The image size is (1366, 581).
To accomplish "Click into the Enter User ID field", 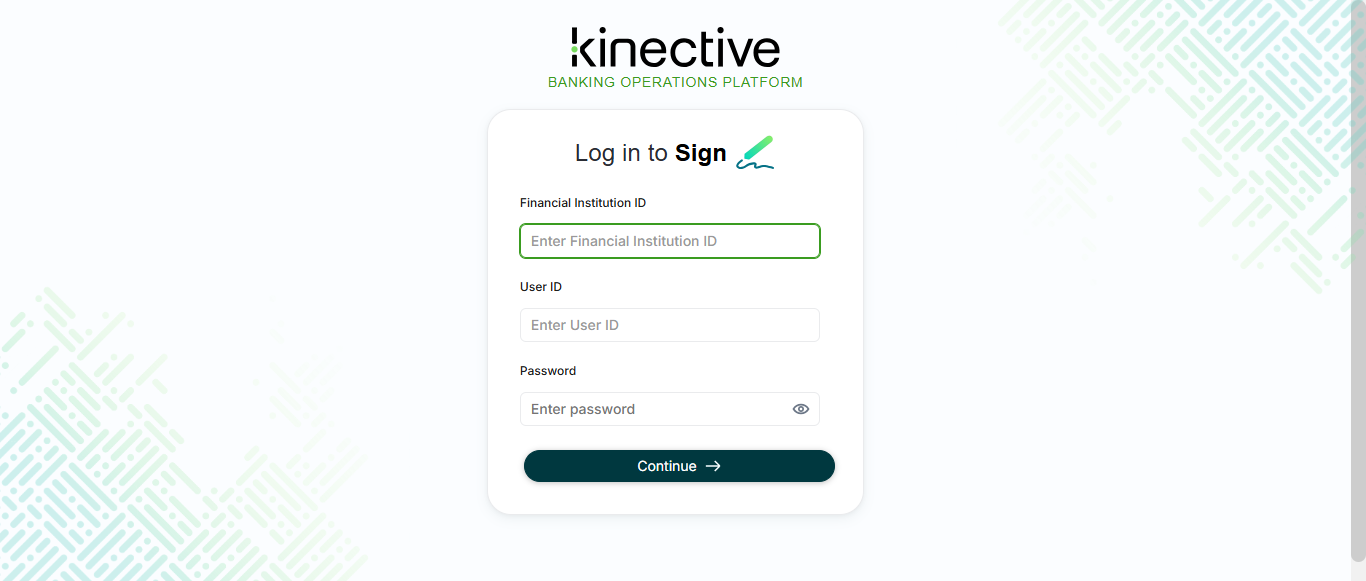I will [x=670, y=325].
